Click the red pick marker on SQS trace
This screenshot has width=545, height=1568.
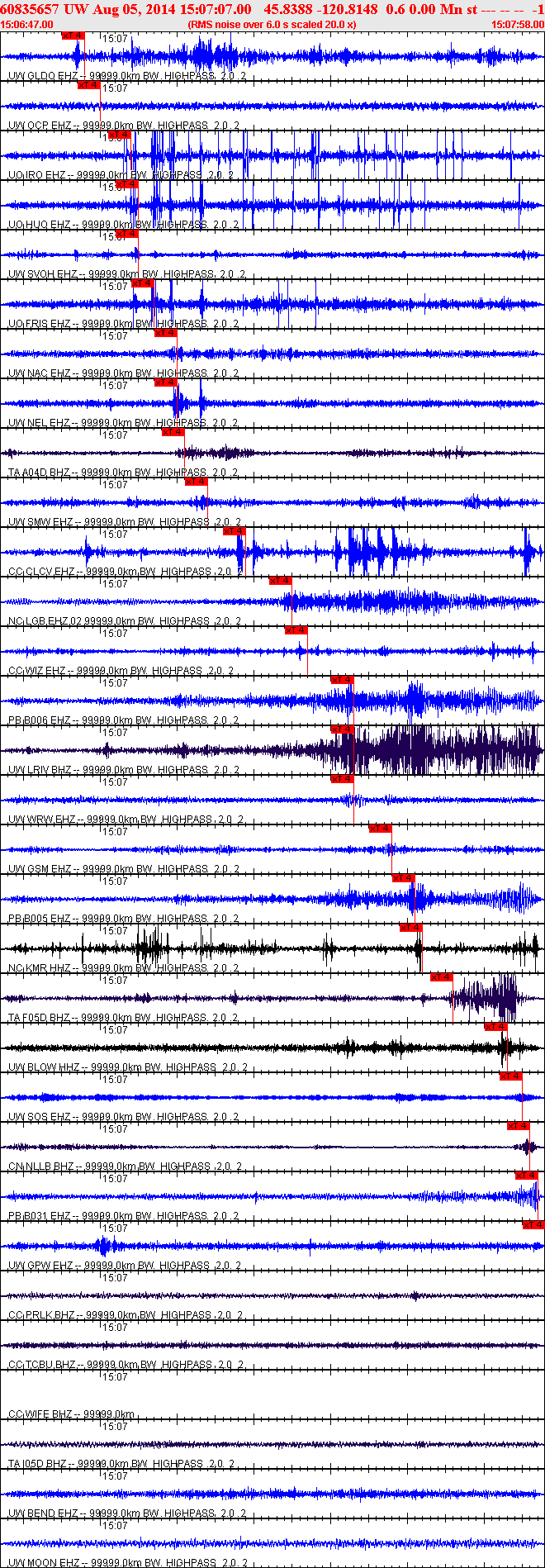(x=512, y=1076)
